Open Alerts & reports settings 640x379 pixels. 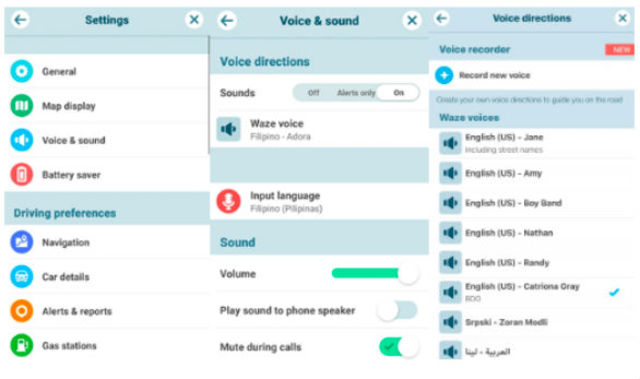click(107, 311)
